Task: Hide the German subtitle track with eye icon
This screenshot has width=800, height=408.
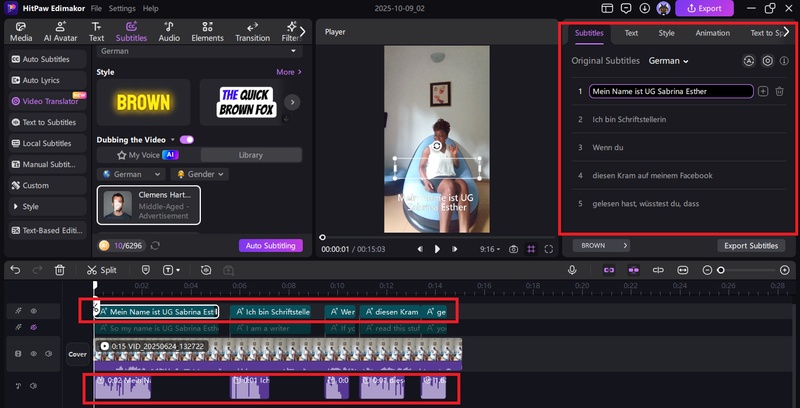Action: [32, 312]
